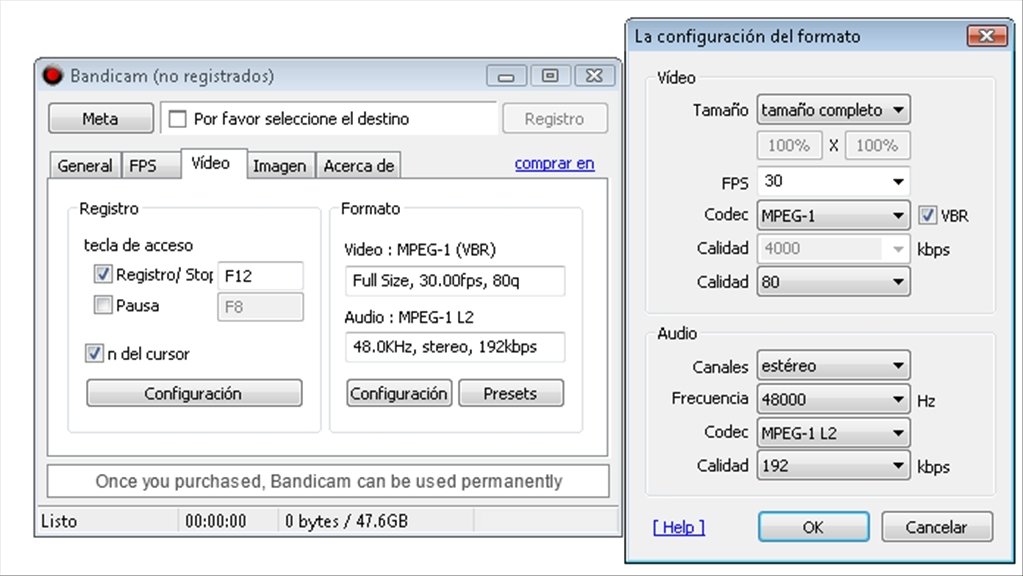Expand the audio Calidad 192 kbps dropdown
The height and width of the screenshot is (576, 1023).
(x=833, y=466)
